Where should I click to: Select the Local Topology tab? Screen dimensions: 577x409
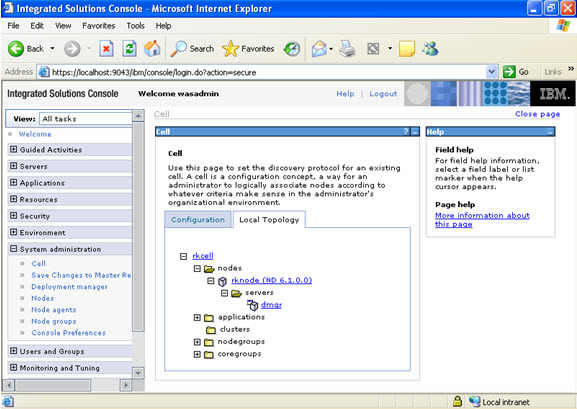pos(269,219)
